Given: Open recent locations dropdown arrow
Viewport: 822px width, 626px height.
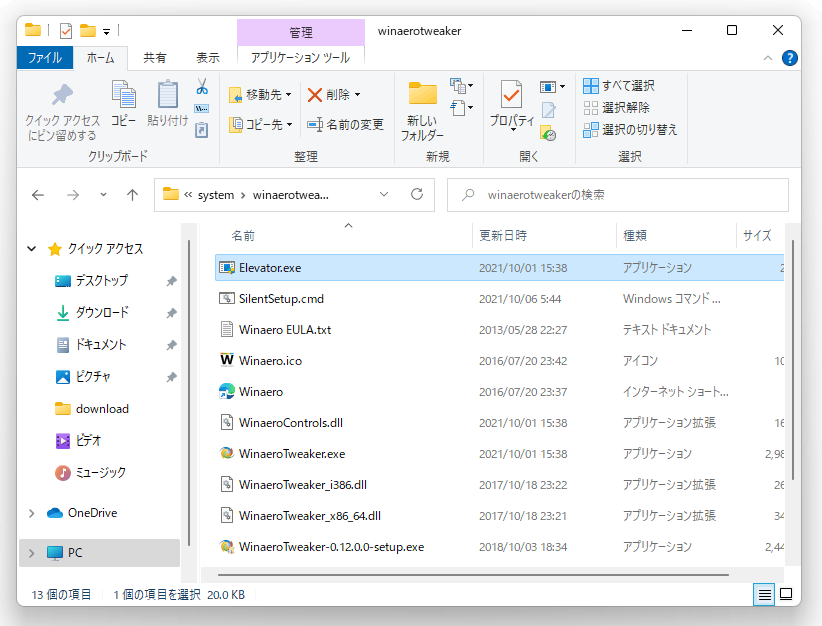Looking at the screenshot, I should click(x=103, y=195).
